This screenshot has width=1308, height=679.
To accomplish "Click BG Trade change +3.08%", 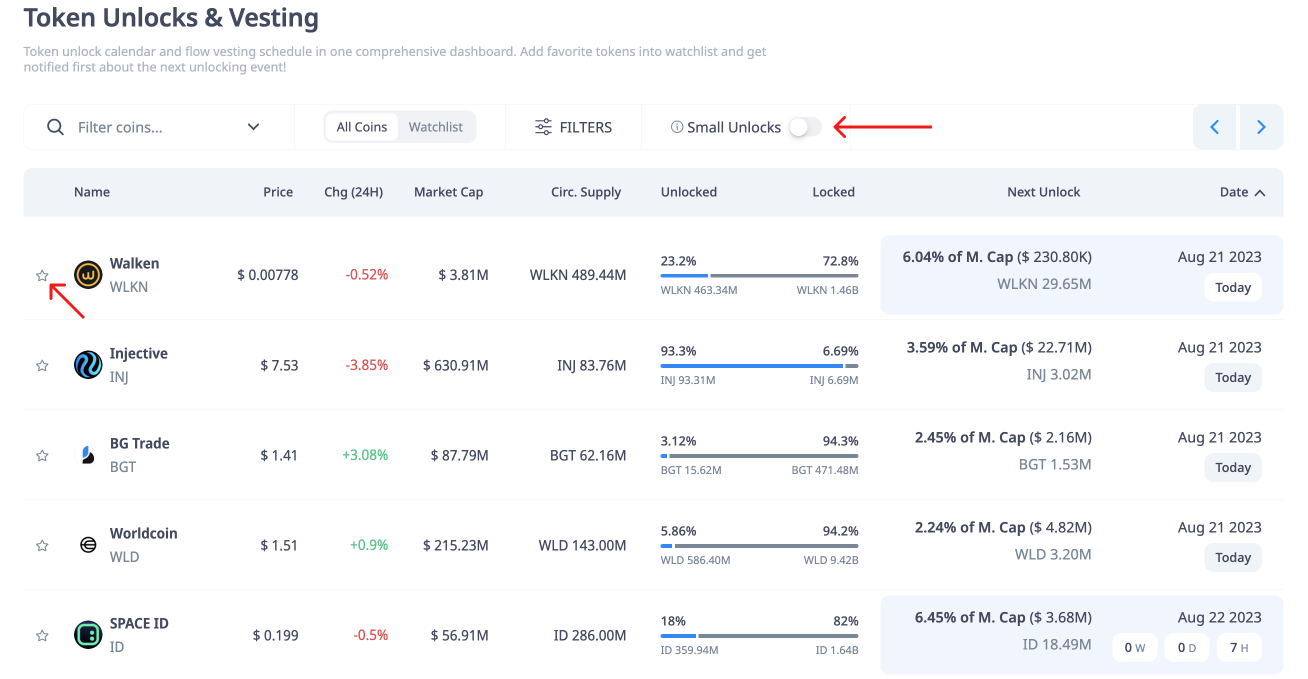I will (365, 455).
